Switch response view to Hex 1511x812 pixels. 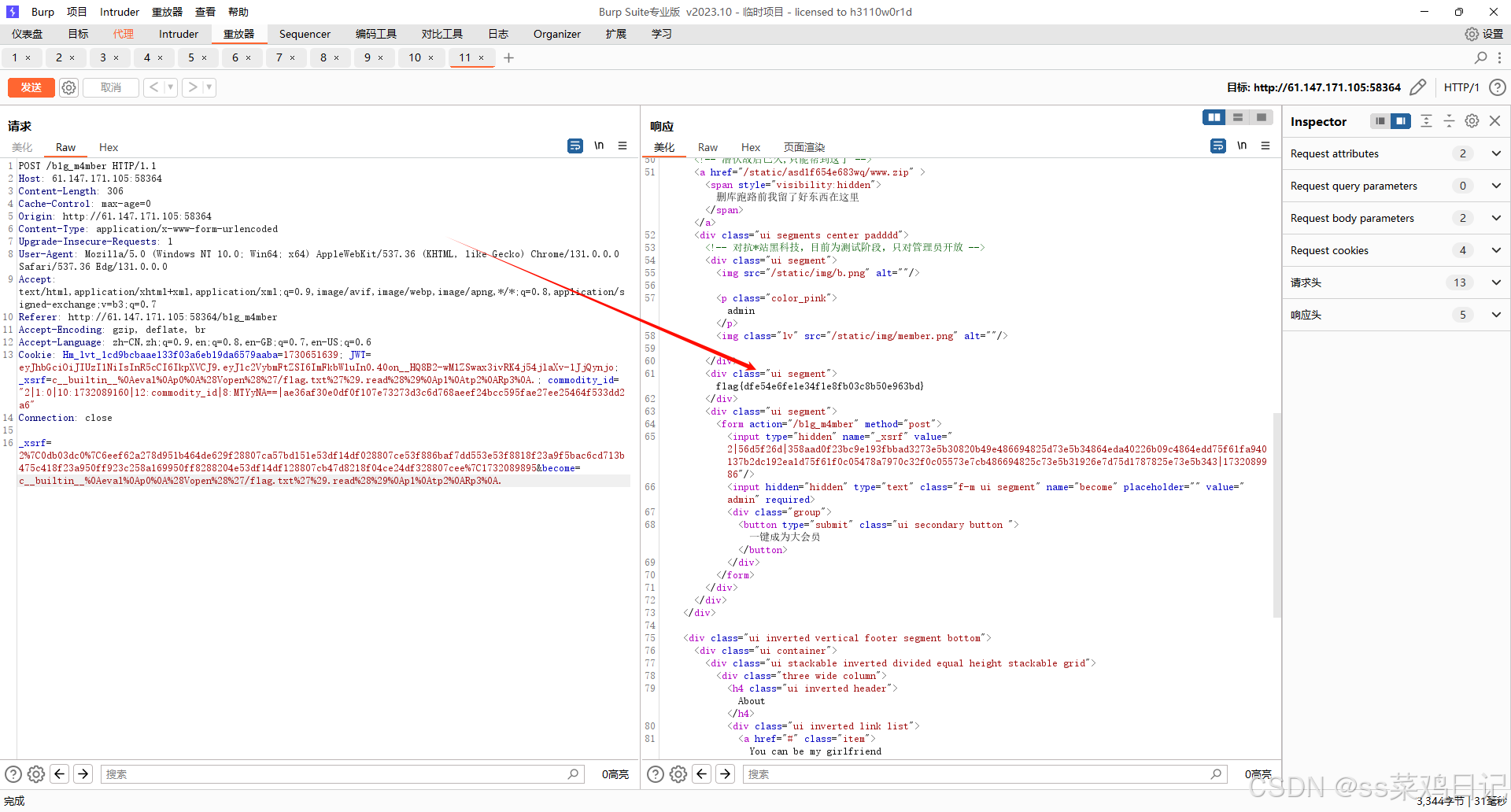(x=751, y=147)
